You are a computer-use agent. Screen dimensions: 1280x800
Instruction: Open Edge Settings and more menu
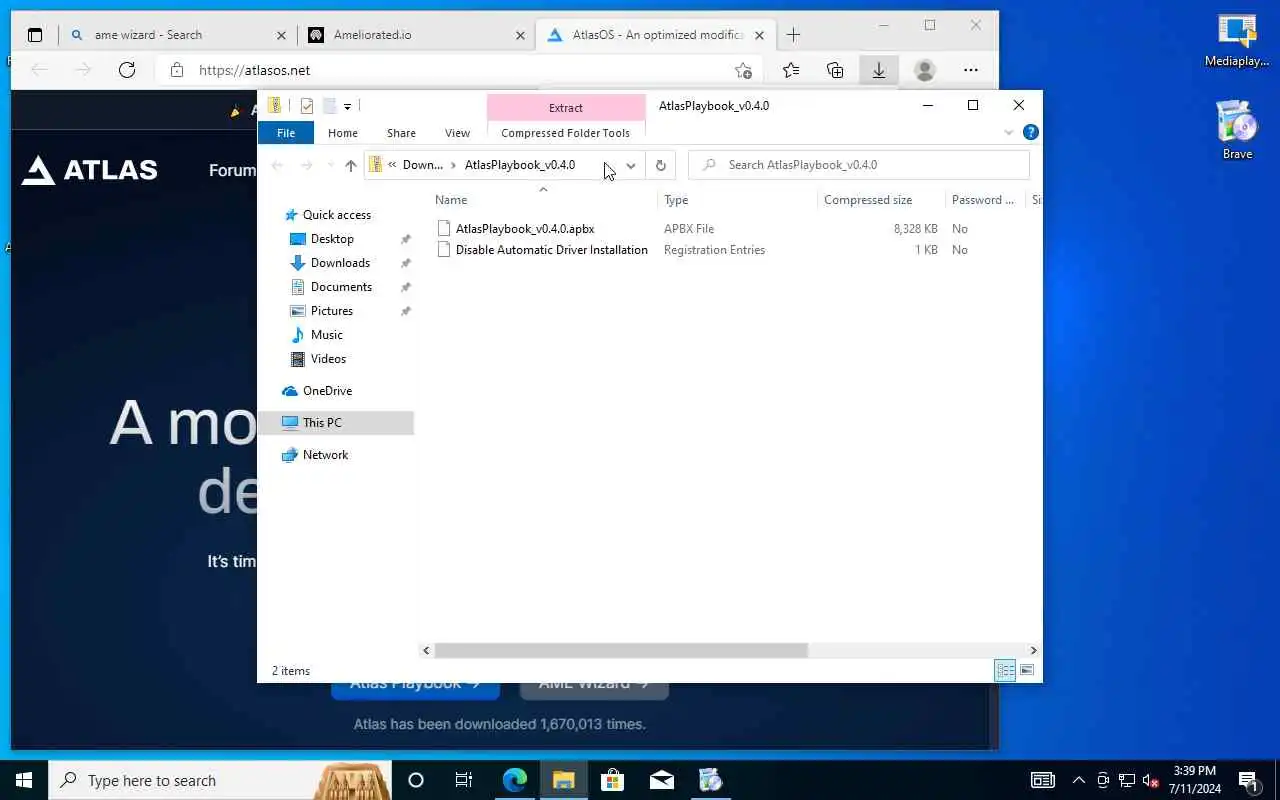971,70
